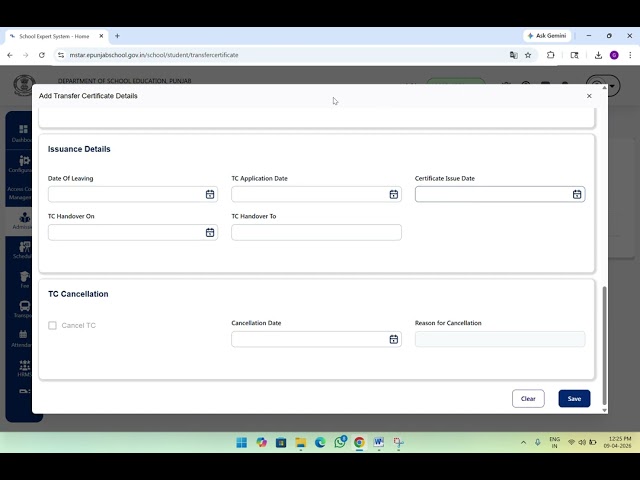Open Chrome's three-dot menu
Screen dimensions: 640x480
(x=630, y=55)
